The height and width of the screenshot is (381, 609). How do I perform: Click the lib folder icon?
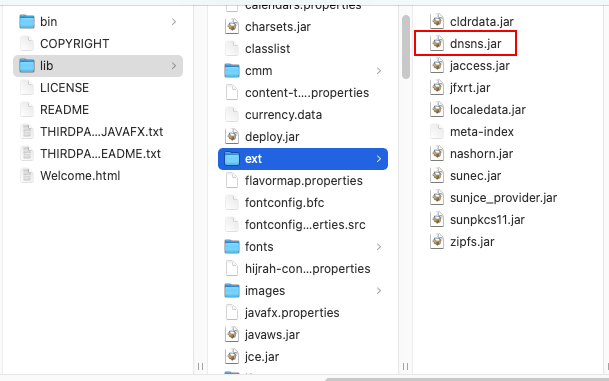27,66
